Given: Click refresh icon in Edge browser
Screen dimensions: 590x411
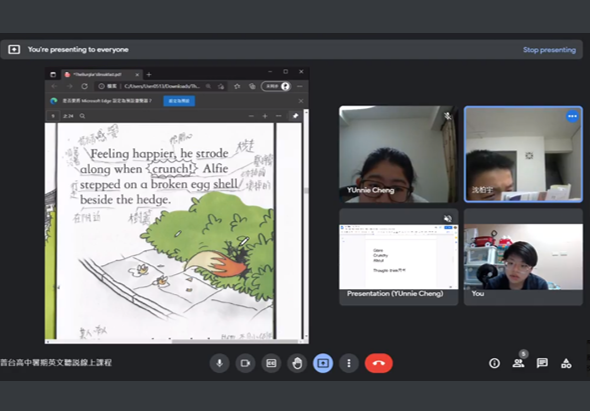Looking at the screenshot, I should 85,86.
